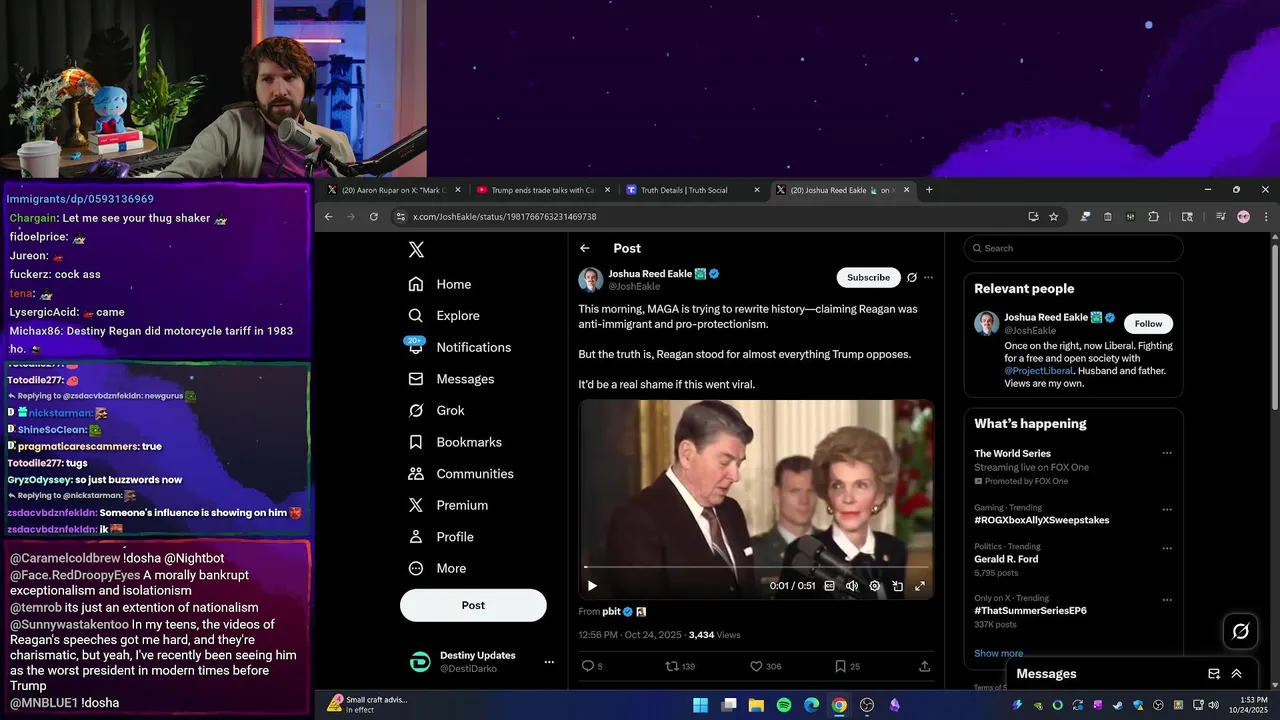Click the Chrome address bar URL
The image size is (1280, 720).
click(504, 217)
